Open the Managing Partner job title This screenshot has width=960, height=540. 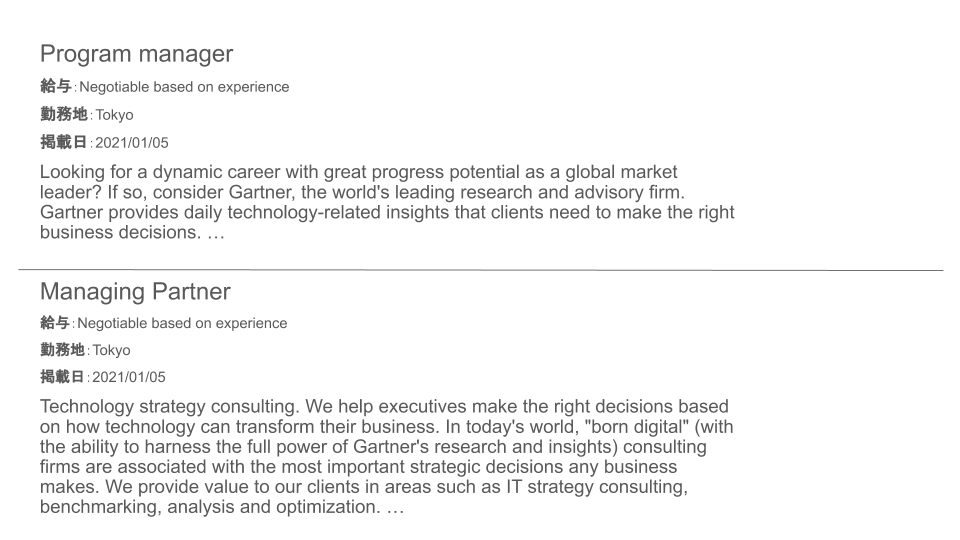tap(135, 291)
